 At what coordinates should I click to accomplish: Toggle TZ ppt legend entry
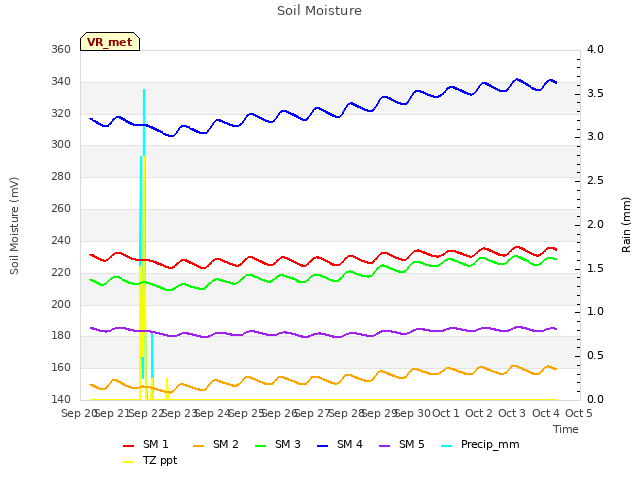tap(150, 460)
